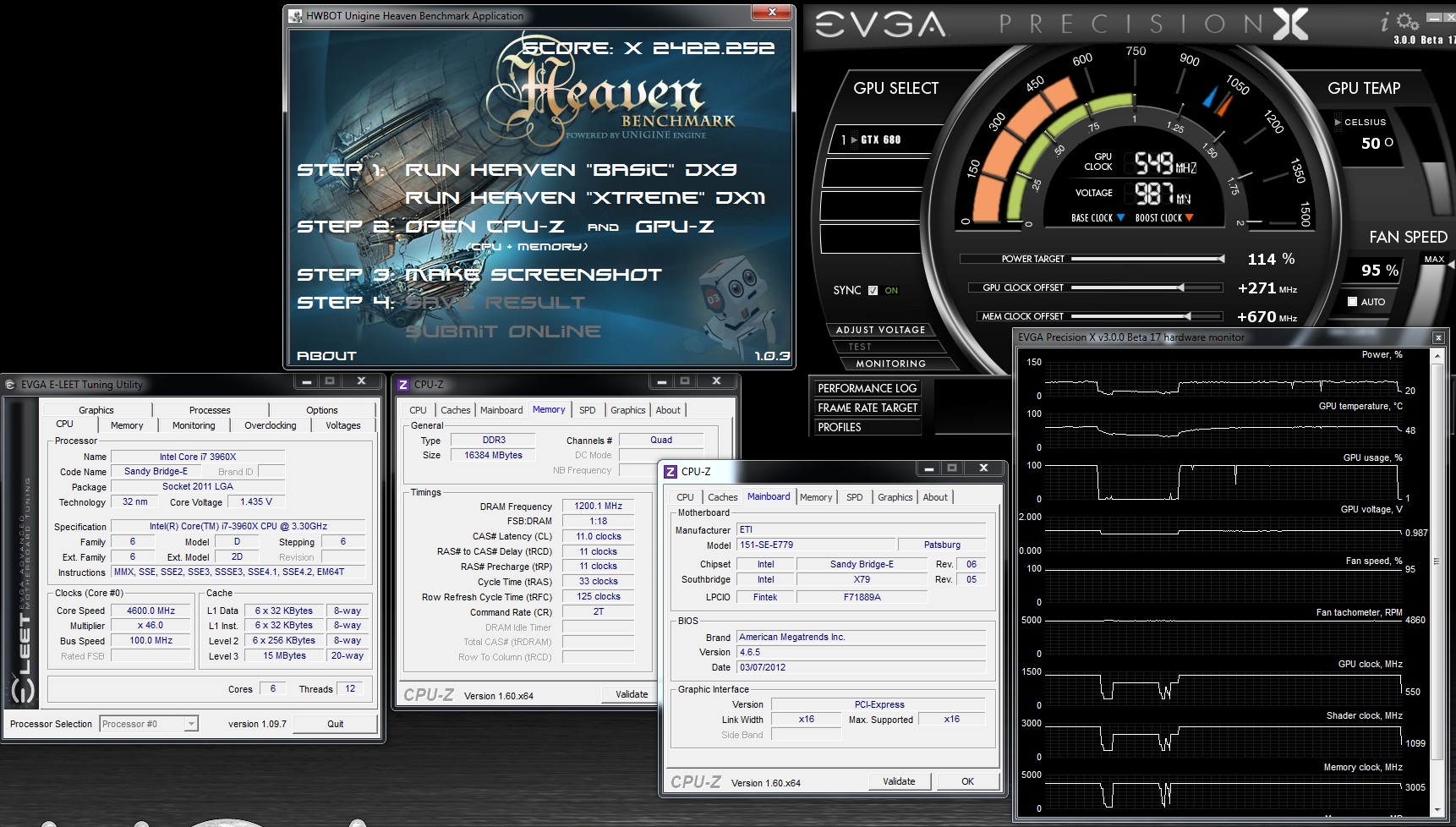Click the Core Speed 4600.0 MHz value
Viewport: 1456px width, 827px height.
click(151, 611)
